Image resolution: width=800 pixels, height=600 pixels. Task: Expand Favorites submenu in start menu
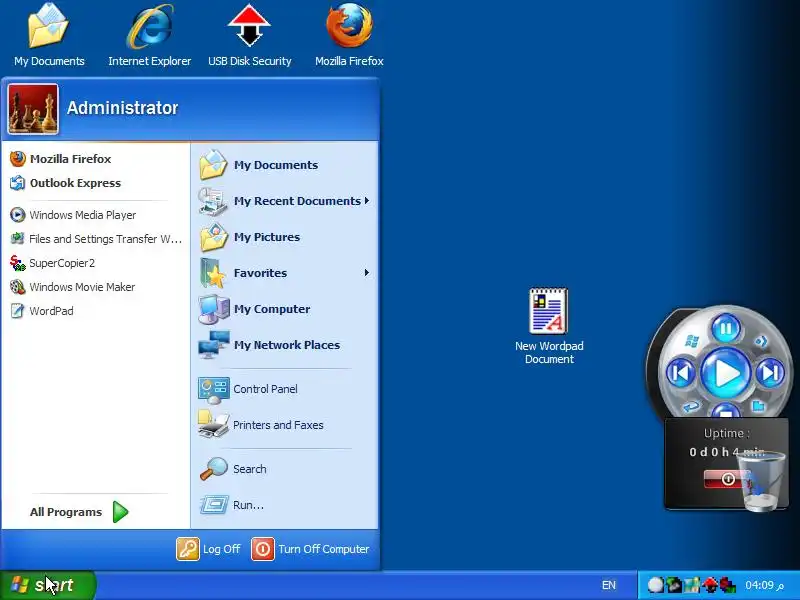284,273
